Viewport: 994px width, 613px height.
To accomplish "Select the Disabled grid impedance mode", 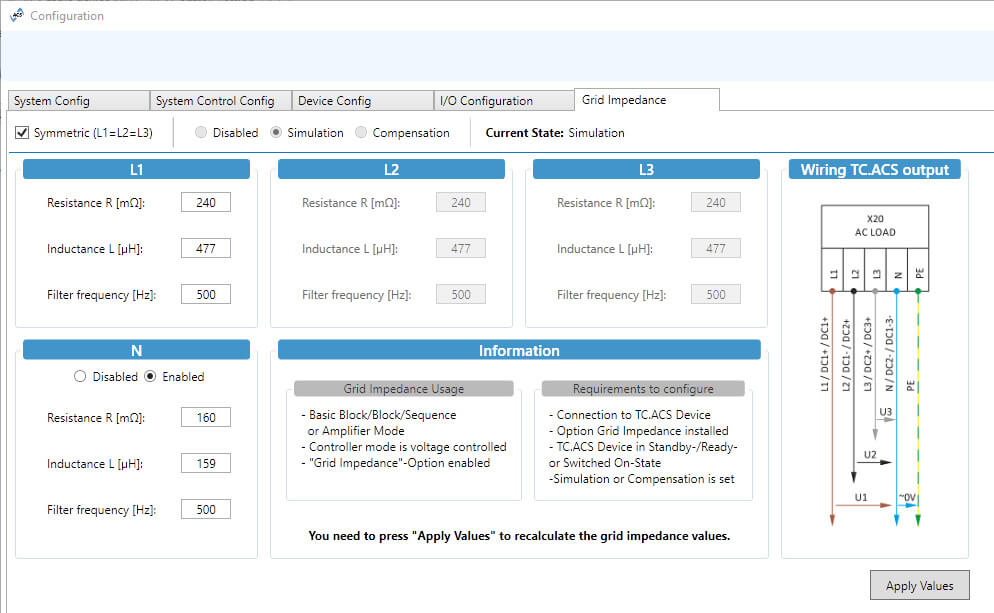I will pyautogui.click(x=202, y=133).
